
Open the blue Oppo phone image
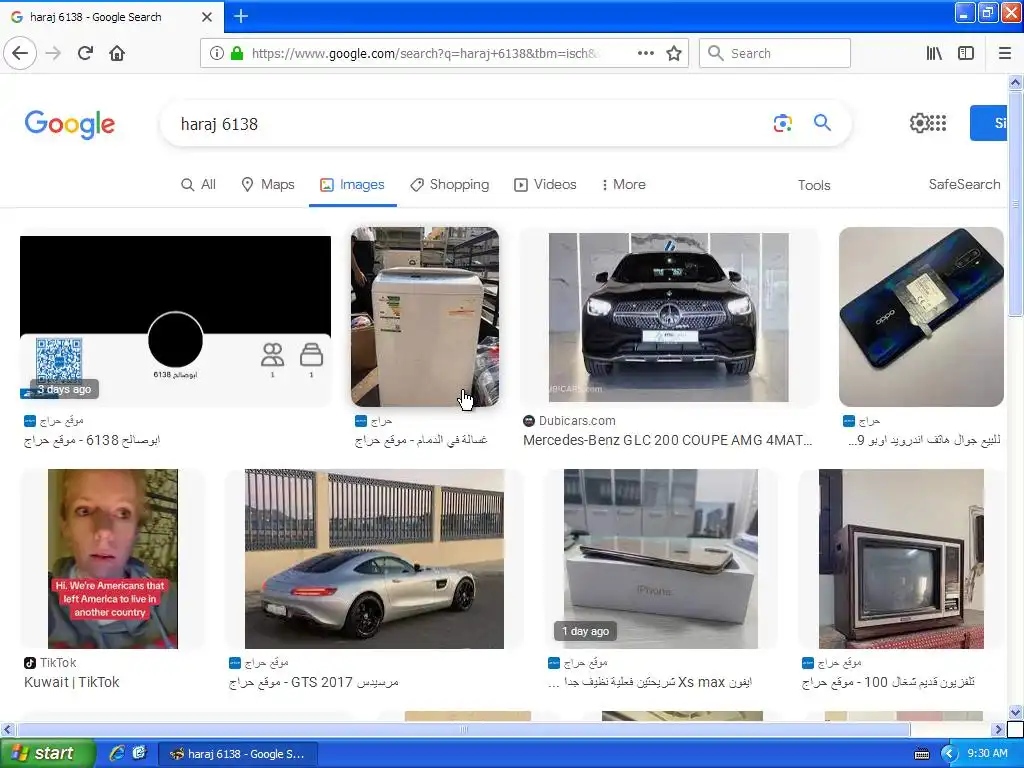coord(921,317)
